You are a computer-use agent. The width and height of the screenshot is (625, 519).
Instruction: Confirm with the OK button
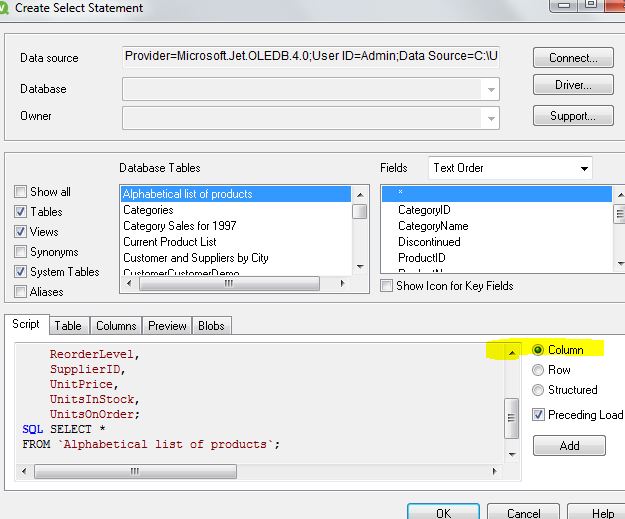pos(443,513)
